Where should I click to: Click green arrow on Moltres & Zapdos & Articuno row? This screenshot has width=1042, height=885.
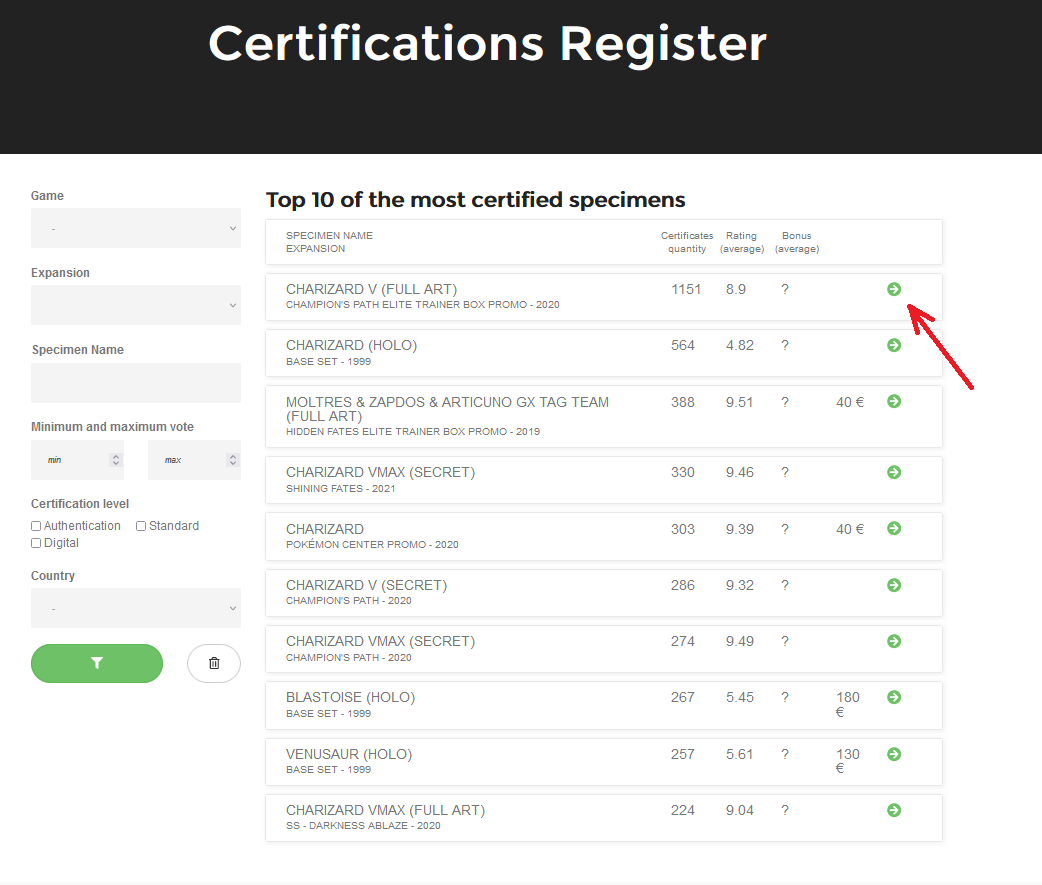click(894, 401)
